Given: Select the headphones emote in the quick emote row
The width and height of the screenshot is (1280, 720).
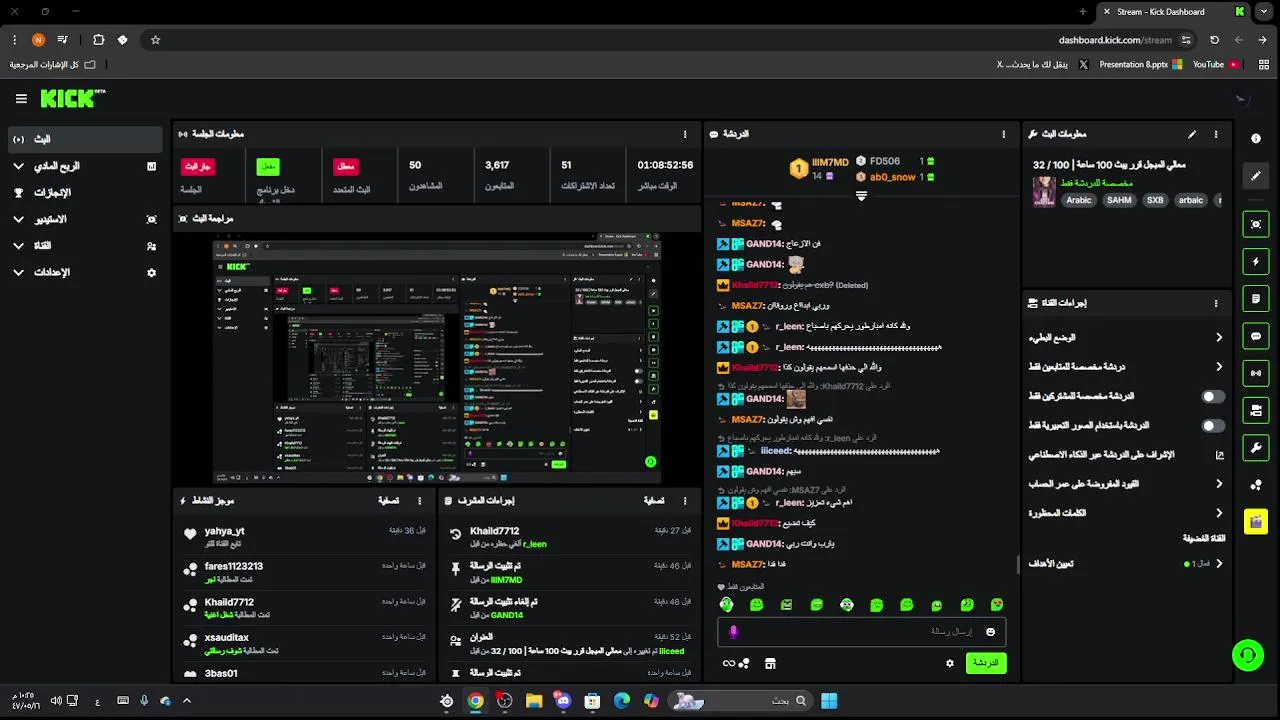Looking at the screenshot, I should 727,605.
